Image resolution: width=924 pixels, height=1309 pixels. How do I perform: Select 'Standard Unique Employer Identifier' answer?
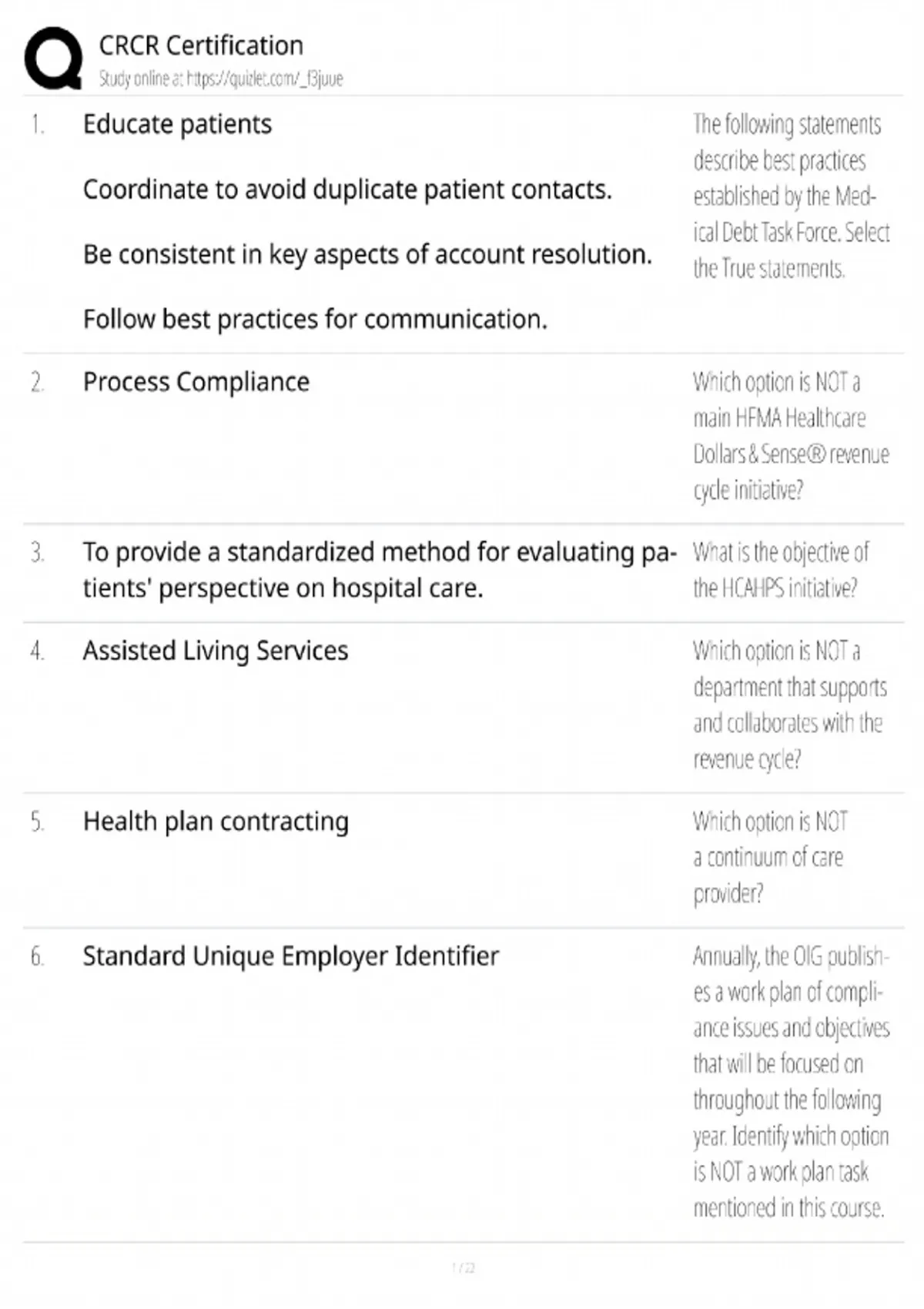coord(291,956)
